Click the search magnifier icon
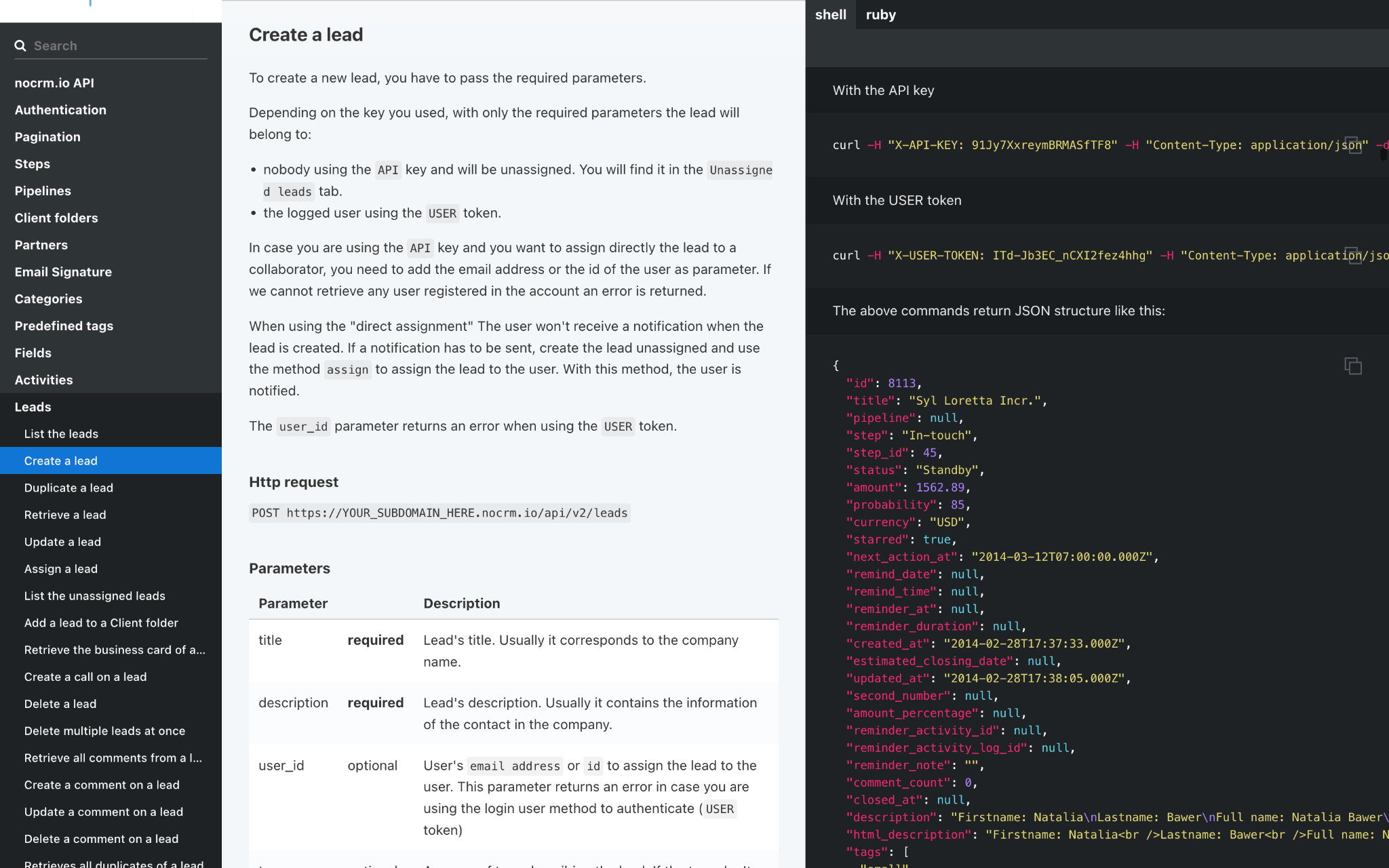Viewport: 1389px width, 868px height. (20, 45)
